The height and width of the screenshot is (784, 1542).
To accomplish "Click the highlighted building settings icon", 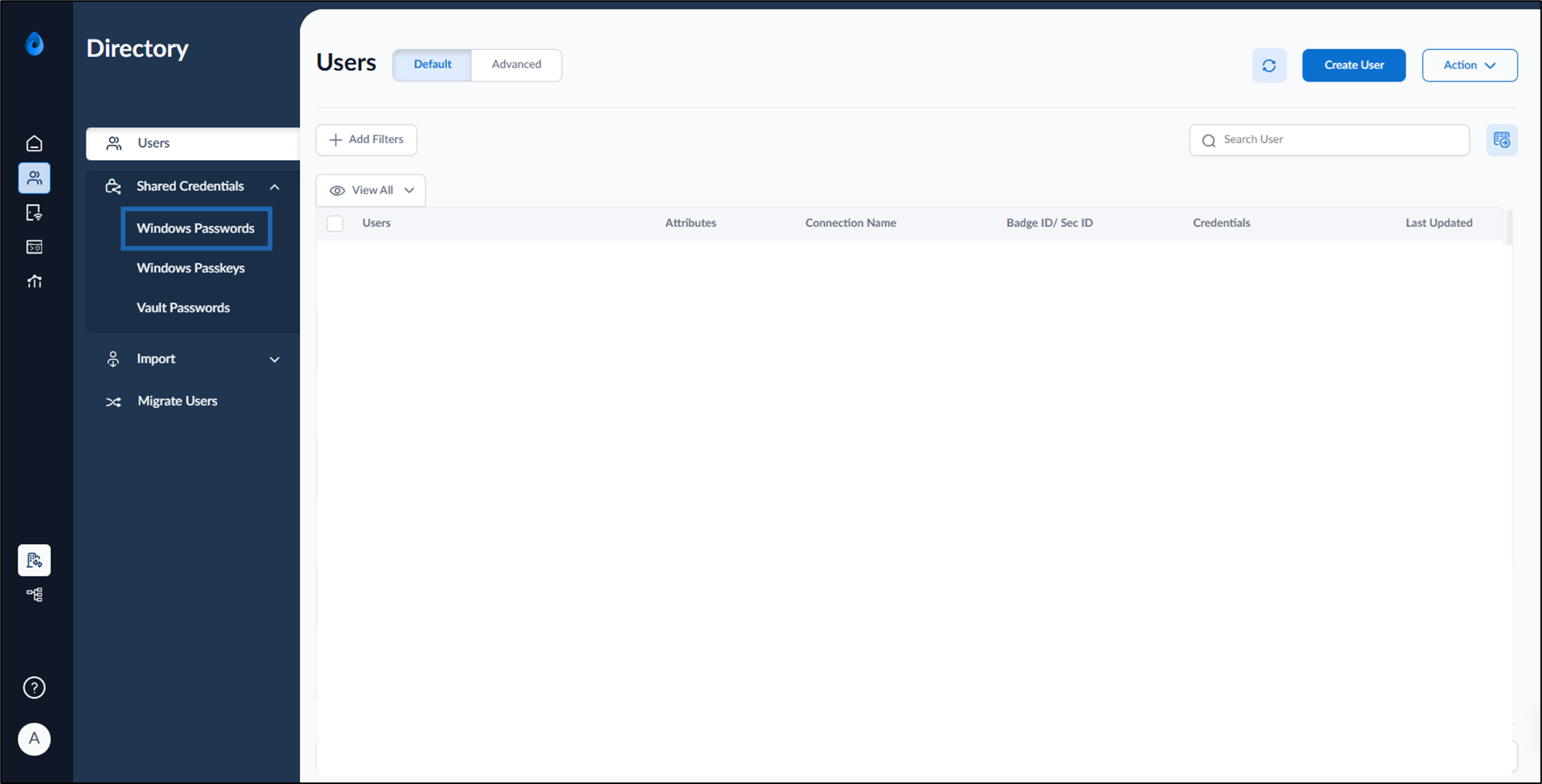I will pos(34,560).
